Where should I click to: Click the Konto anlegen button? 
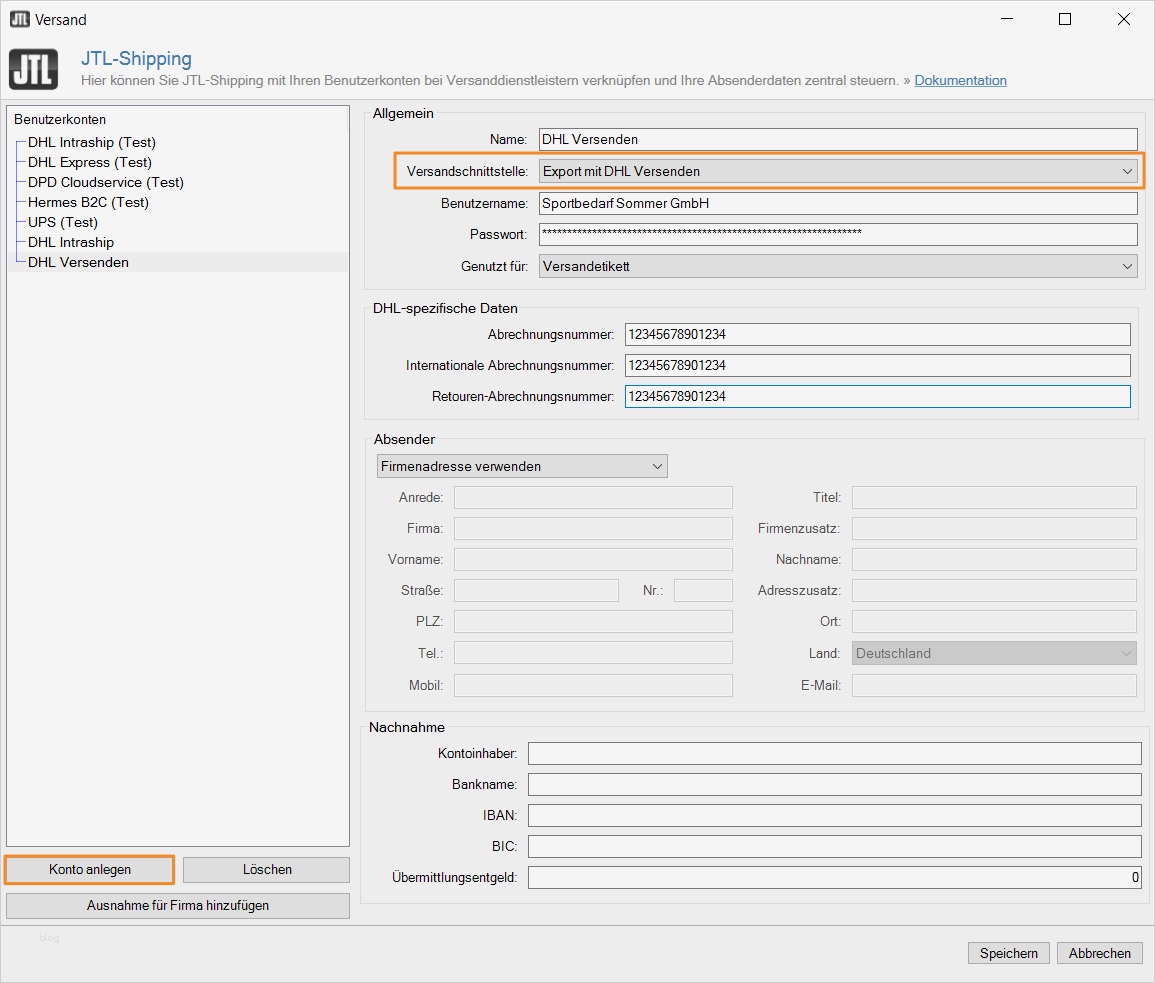tap(90, 870)
